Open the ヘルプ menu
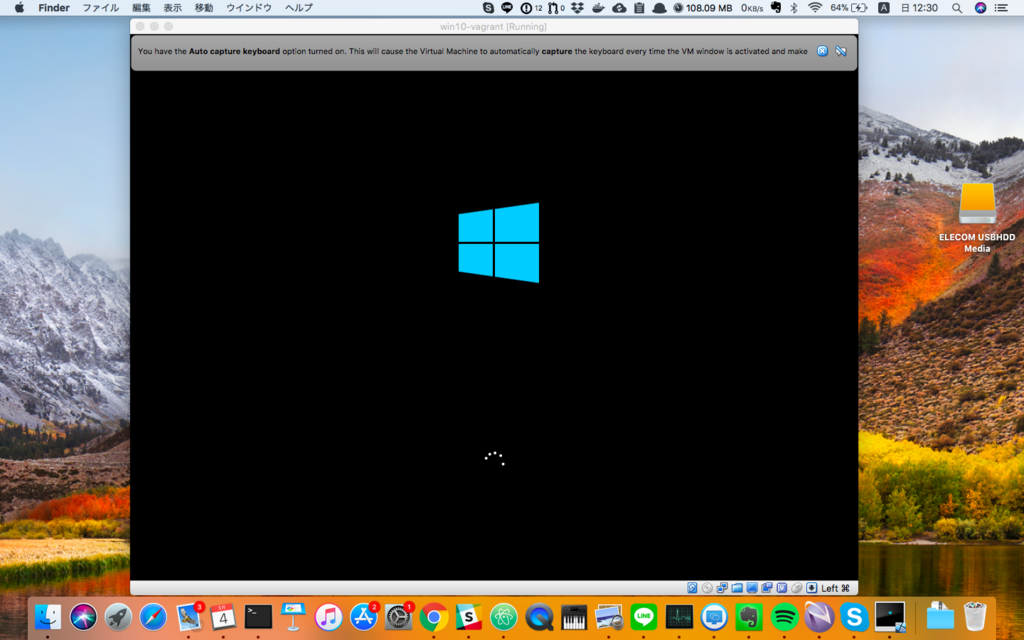The width and height of the screenshot is (1024, 640). pos(299,8)
